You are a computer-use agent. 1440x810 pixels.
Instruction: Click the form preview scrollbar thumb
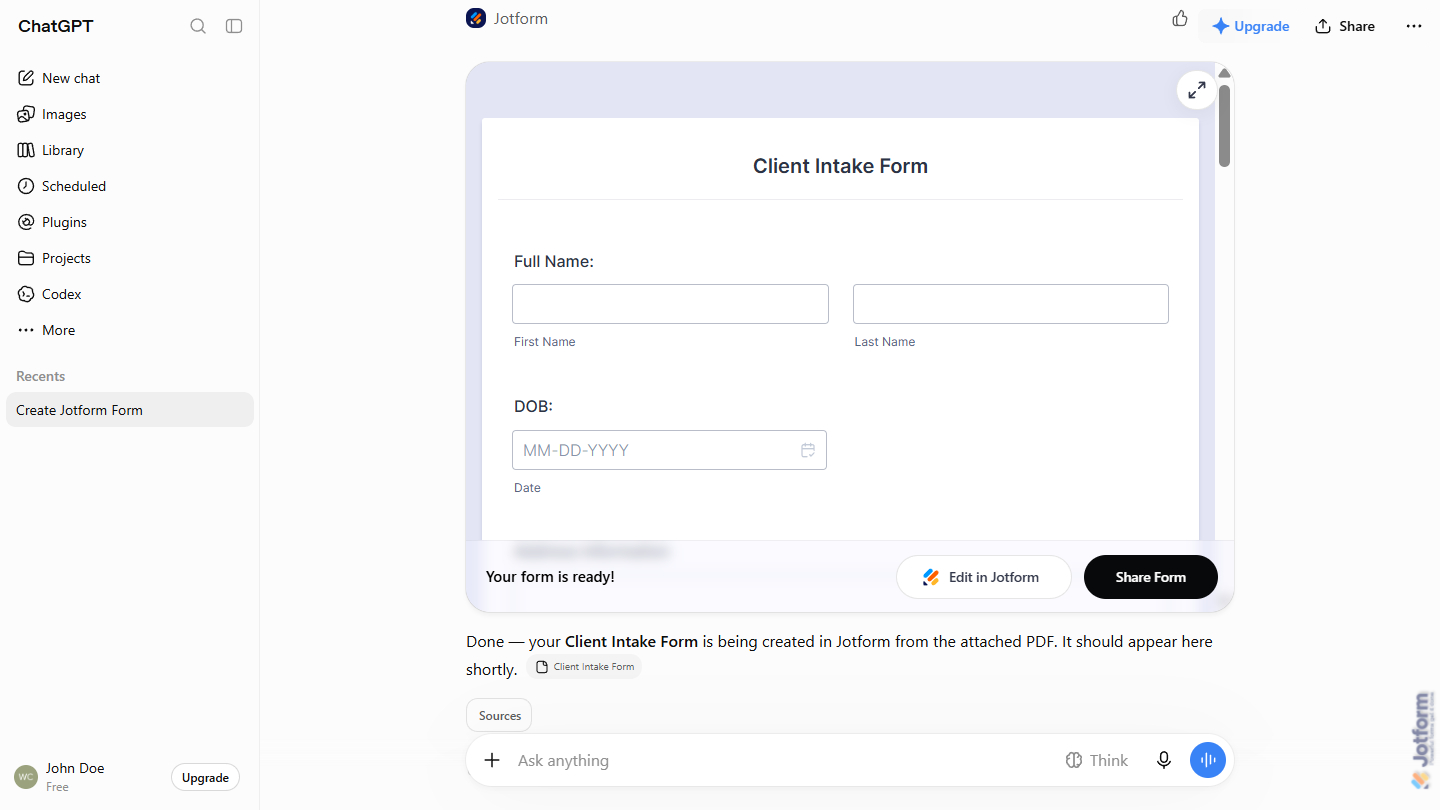point(1224,126)
